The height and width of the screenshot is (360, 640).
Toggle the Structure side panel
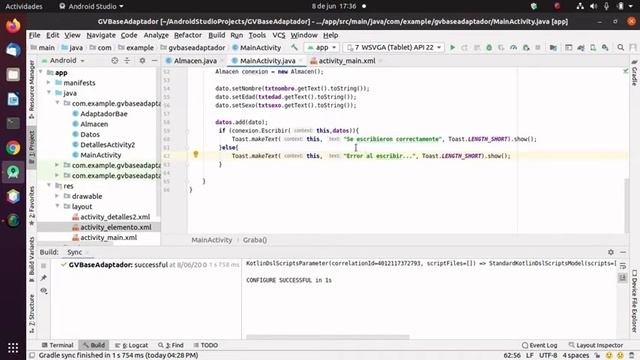click(x=31, y=313)
